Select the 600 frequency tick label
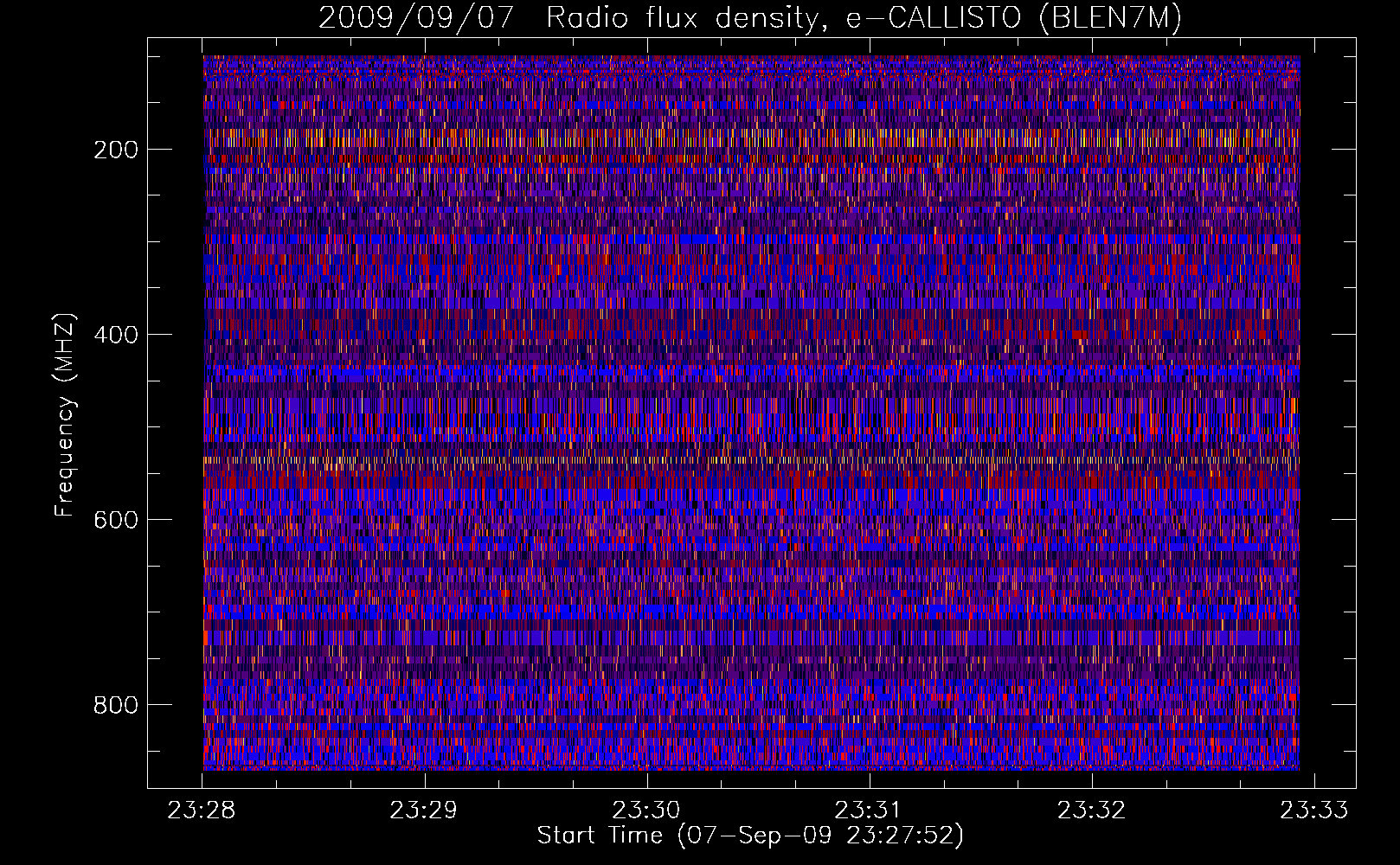This screenshot has height=865, width=1400. [x=116, y=520]
